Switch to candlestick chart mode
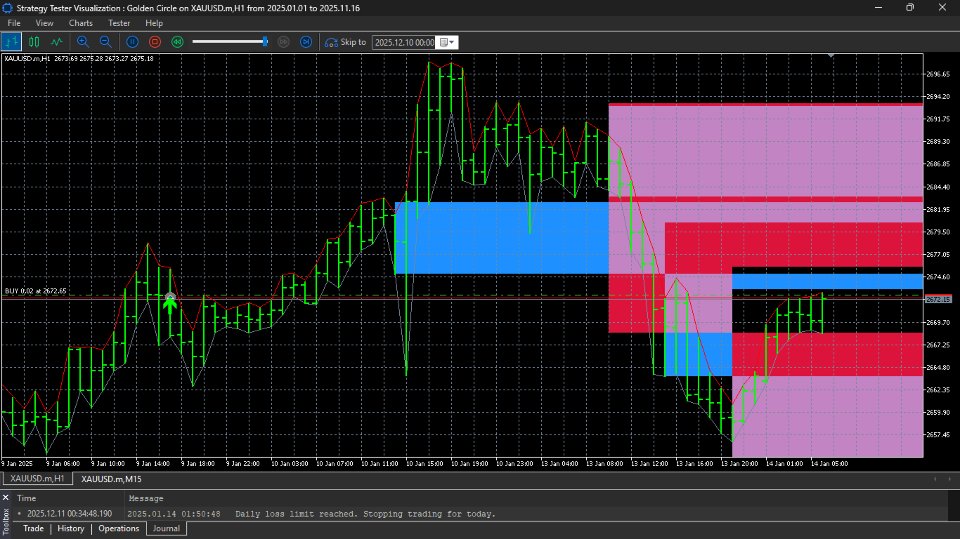Screen dimensions: 960x539 pyautogui.click(x=34, y=42)
